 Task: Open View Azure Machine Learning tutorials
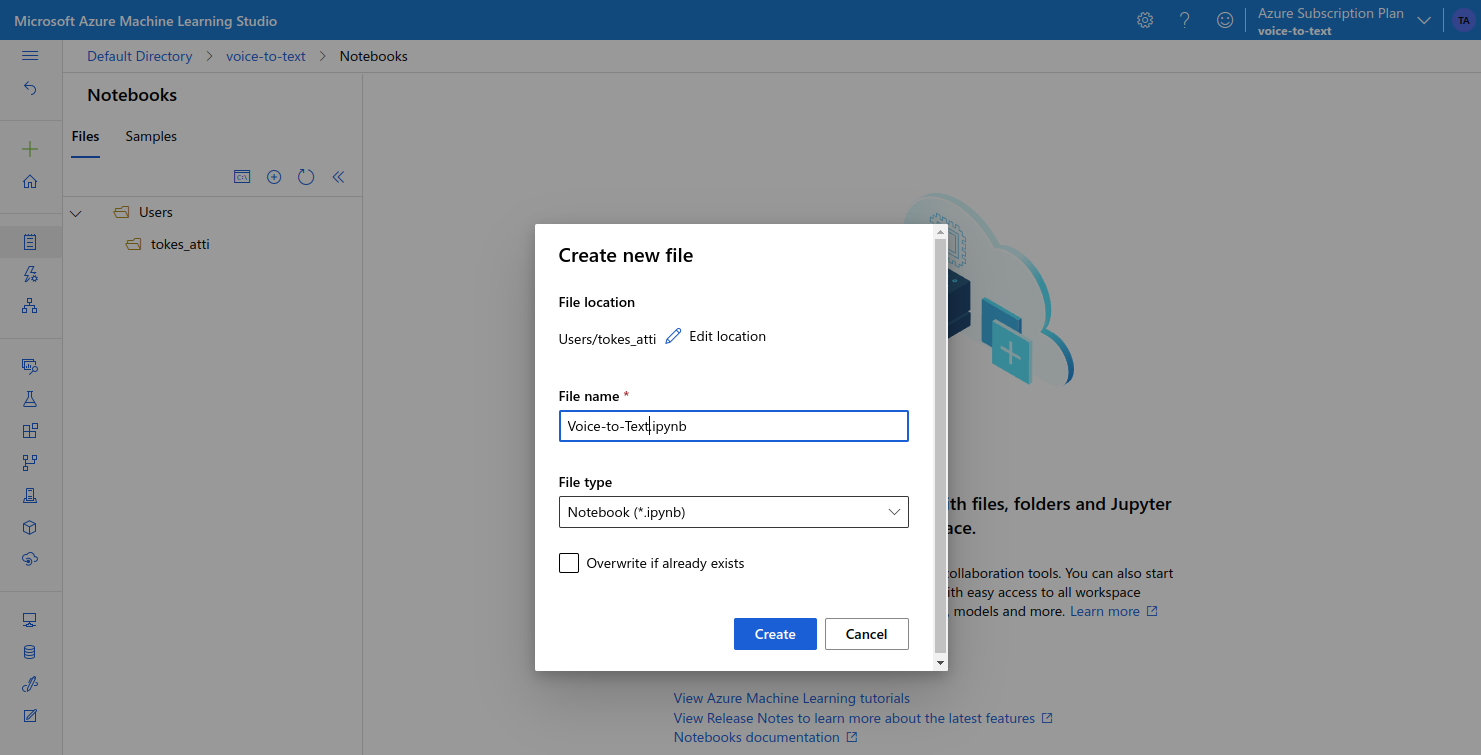click(x=792, y=699)
